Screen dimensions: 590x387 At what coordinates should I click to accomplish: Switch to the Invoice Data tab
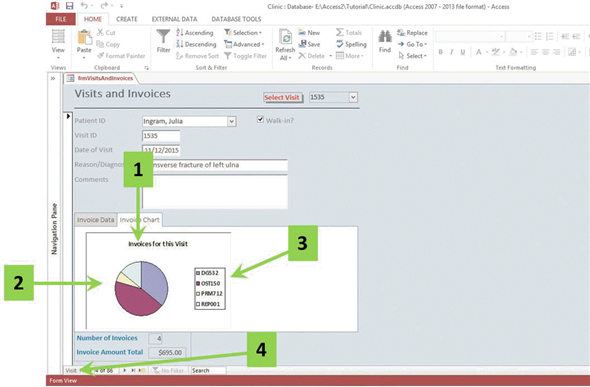click(x=96, y=220)
